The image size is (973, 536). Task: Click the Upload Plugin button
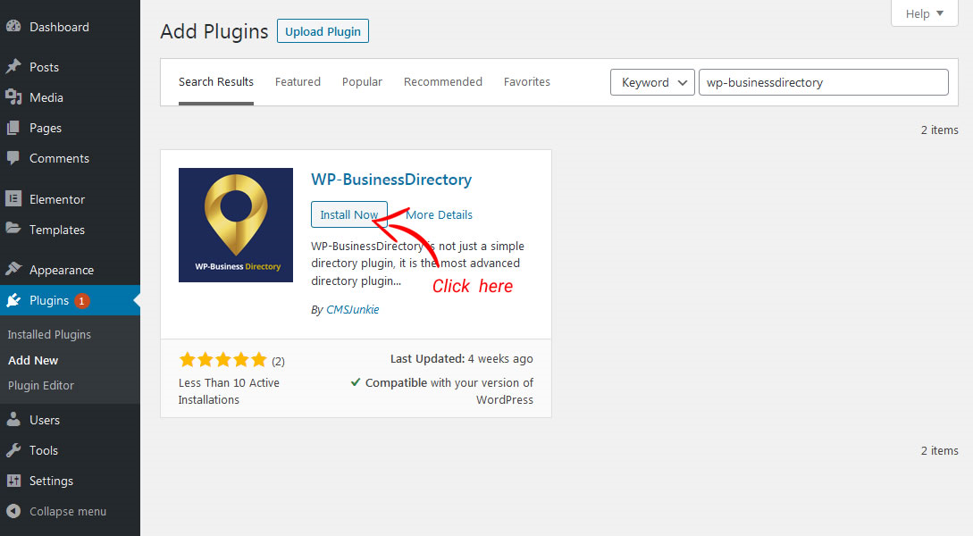(323, 31)
